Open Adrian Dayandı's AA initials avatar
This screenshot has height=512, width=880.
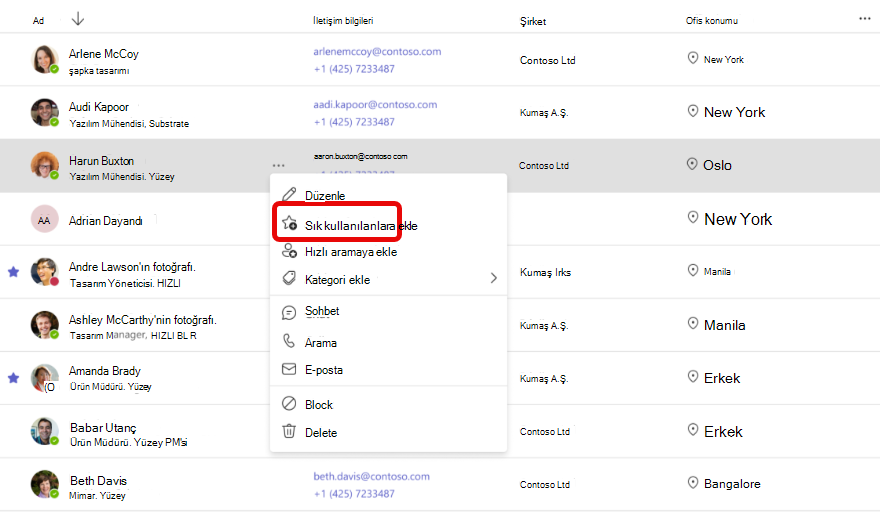44,219
